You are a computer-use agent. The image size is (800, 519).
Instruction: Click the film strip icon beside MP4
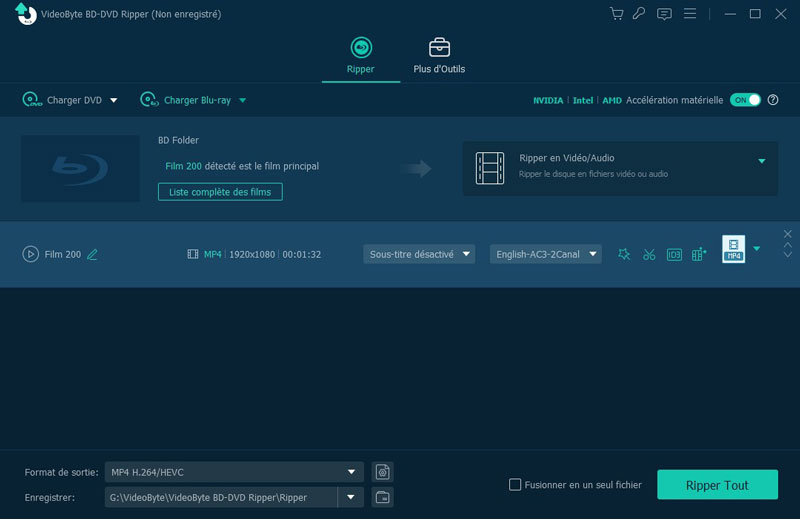(x=193, y=254)
